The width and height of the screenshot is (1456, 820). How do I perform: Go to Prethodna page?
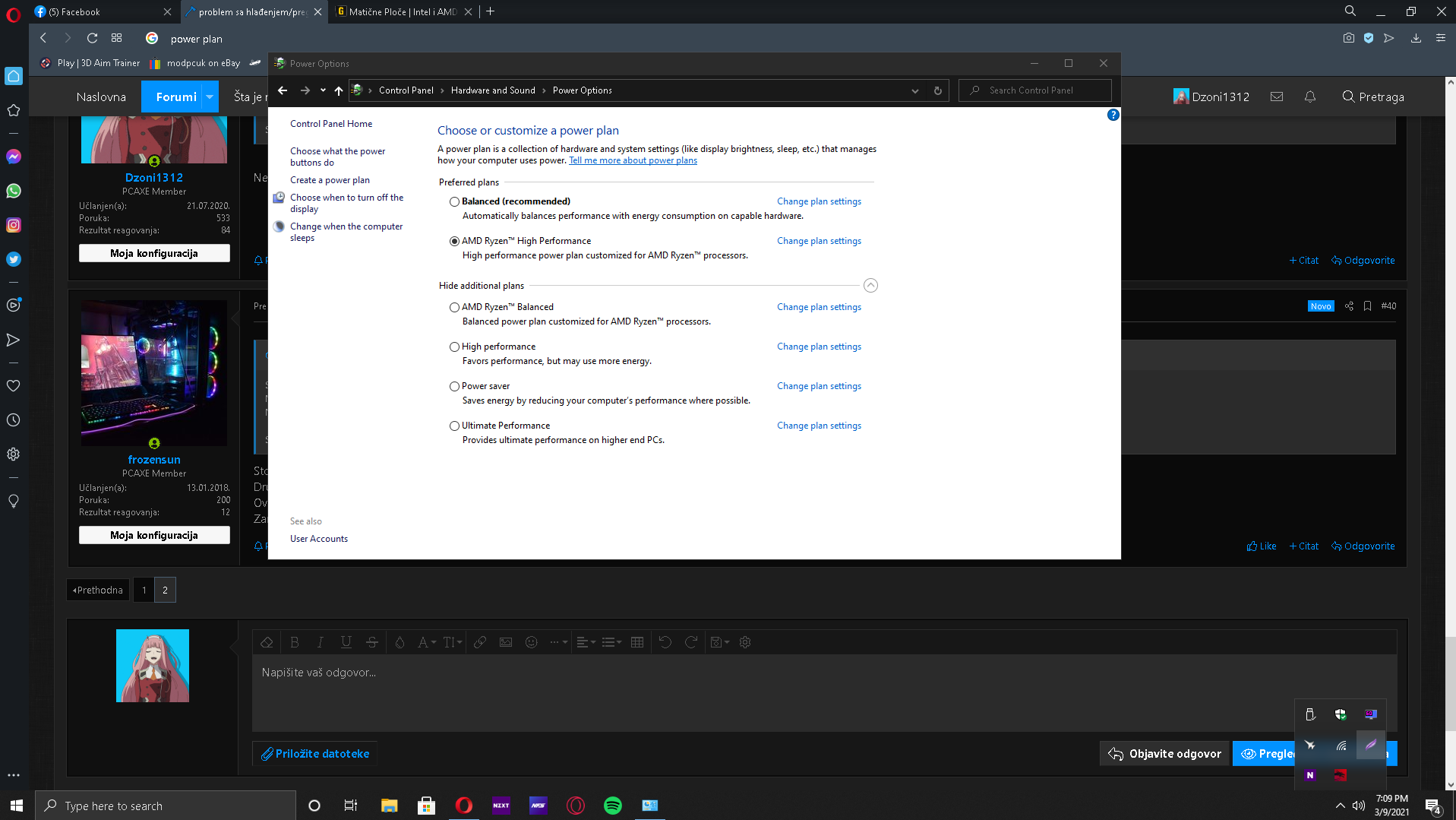[x=98, y=590]
